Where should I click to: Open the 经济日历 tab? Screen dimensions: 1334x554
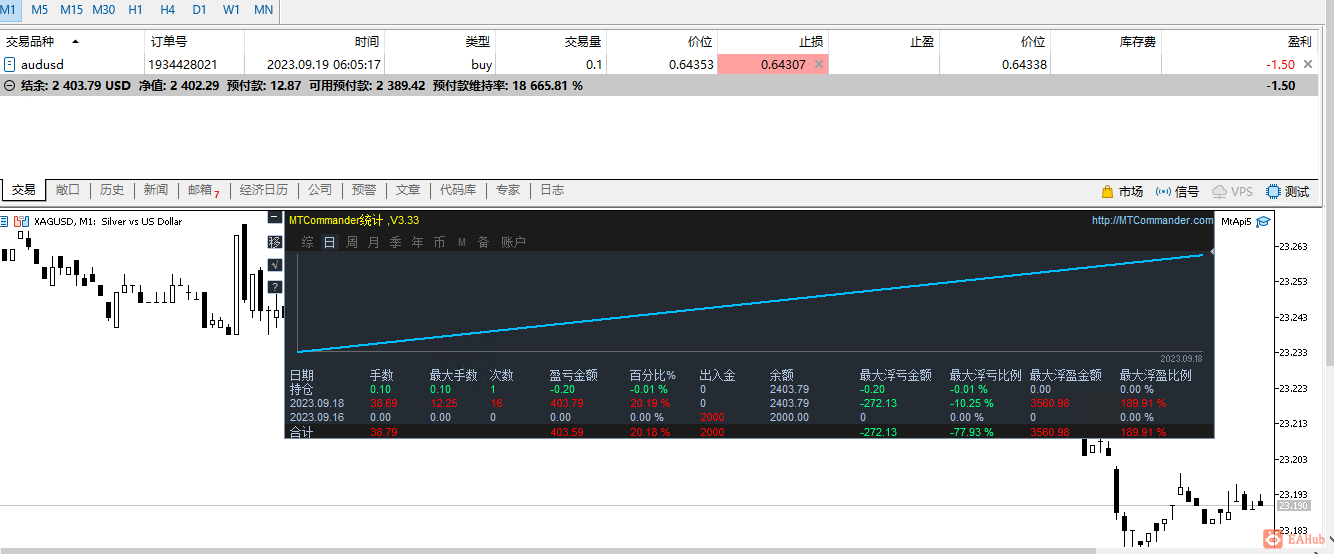[x=264, y=190]
